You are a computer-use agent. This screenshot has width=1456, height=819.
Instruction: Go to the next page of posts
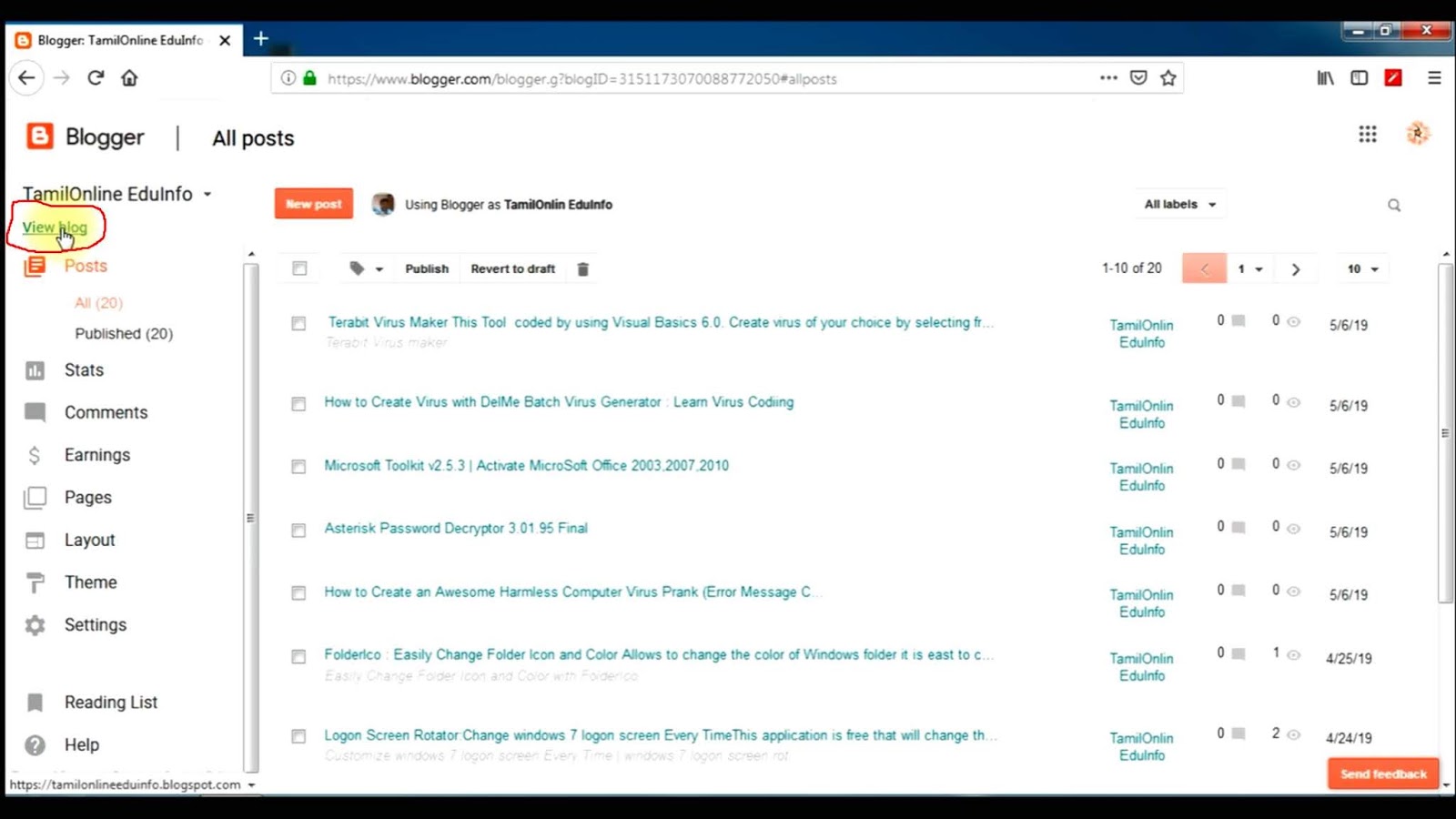1296,269
